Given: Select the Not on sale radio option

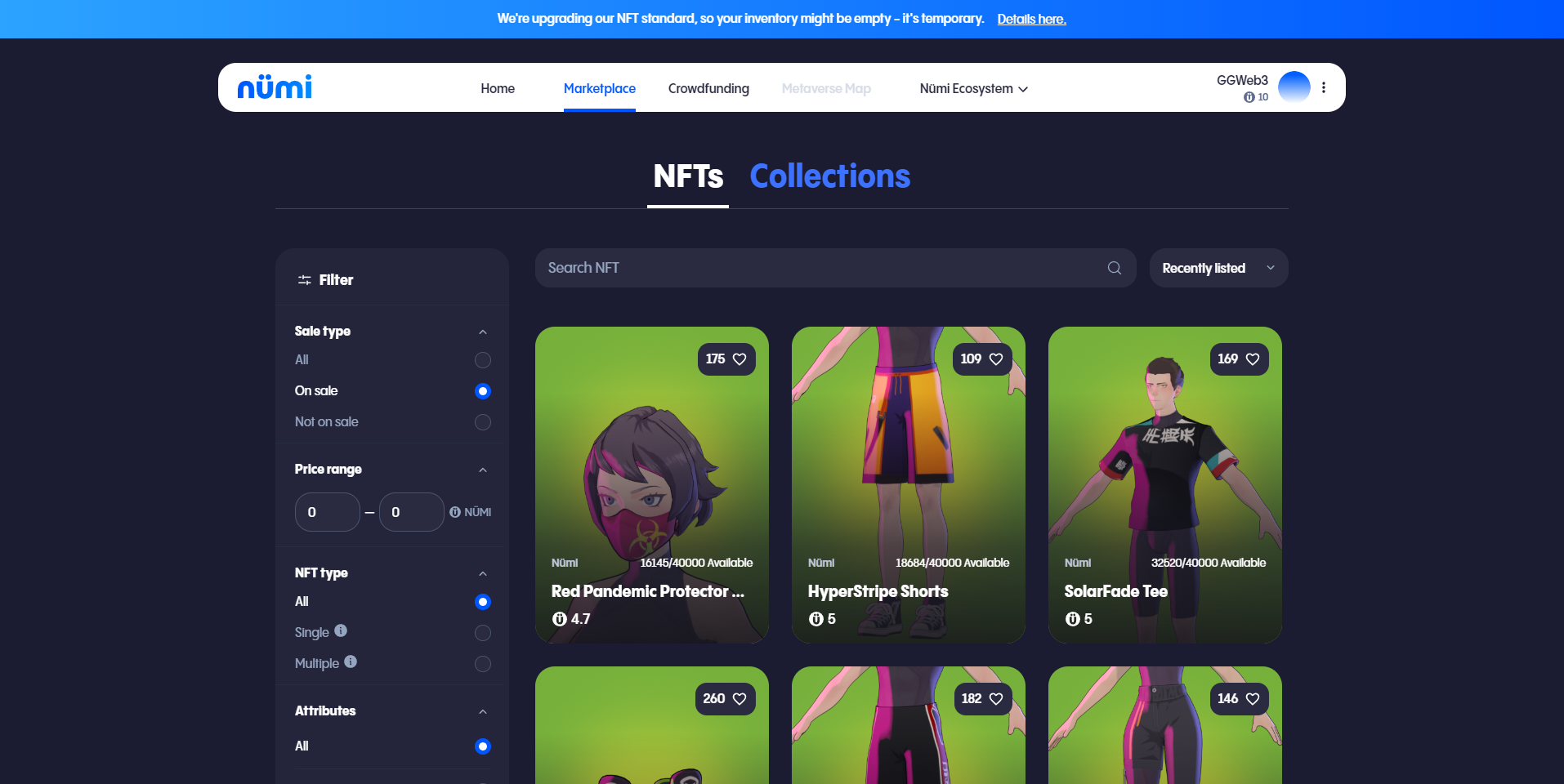Looking at the screenshot, I should pyautogui.click(x=483, y=422).
